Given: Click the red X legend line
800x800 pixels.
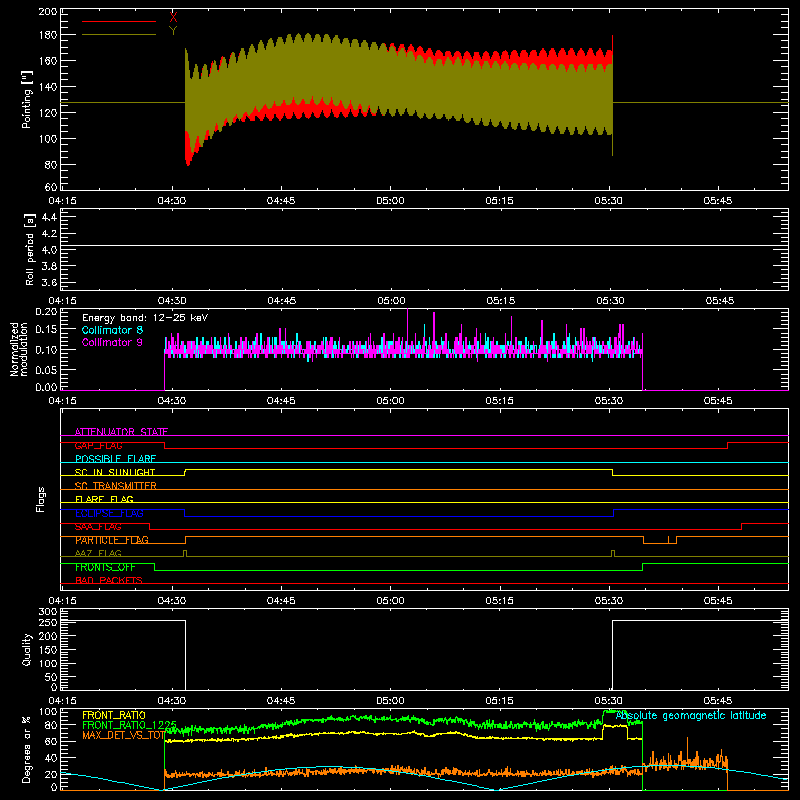Looking at the screenshot, I should (x=119, y=21).
